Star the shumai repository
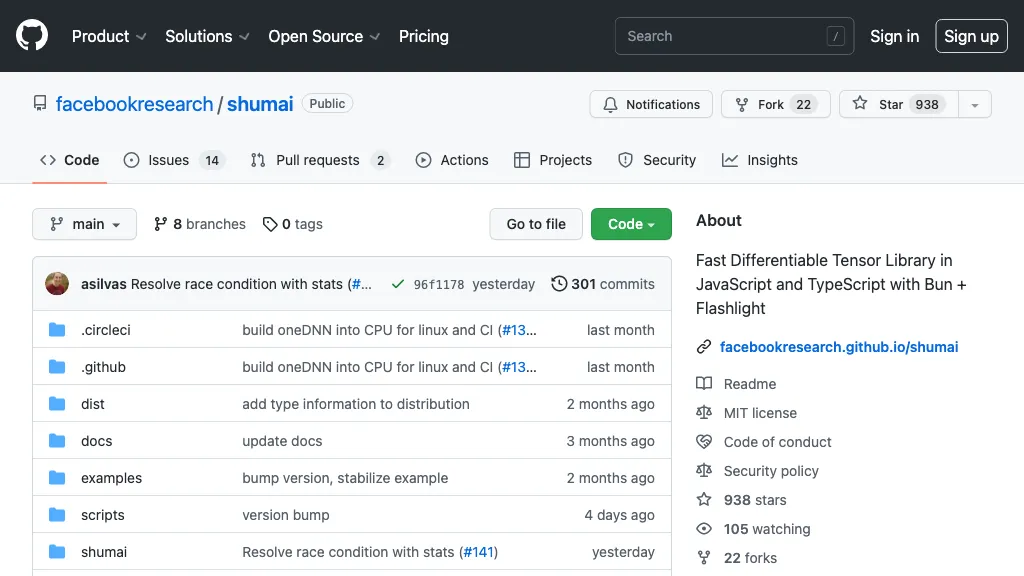This screenshot has width=1024, height=576. pos(896,104)
